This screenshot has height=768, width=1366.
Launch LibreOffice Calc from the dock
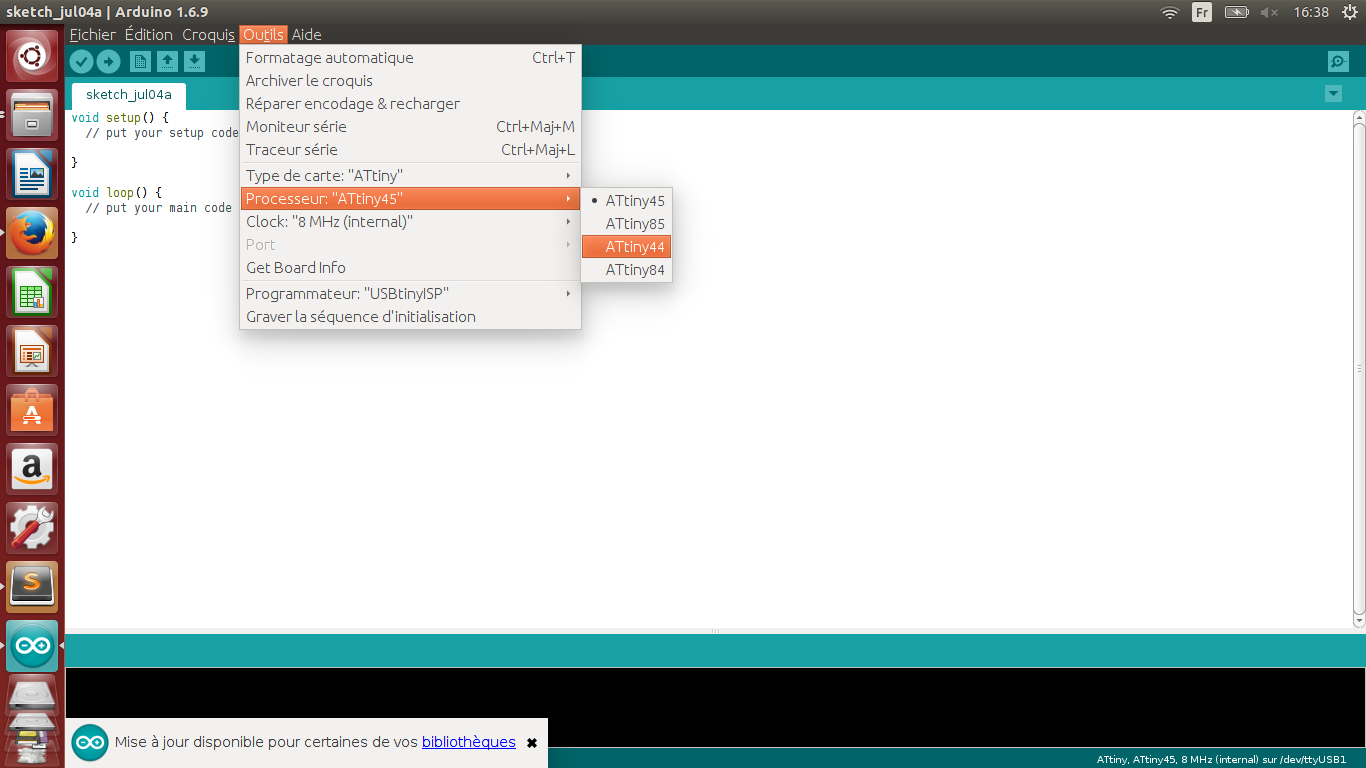tap(33, 292)
